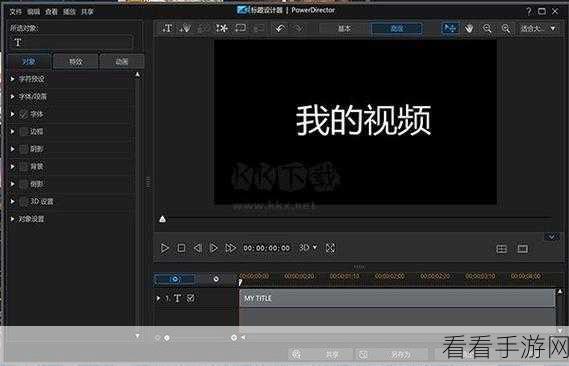Image resolution: width=569 pixels, height=366 pixels.
Task: Step forward to the next frame
Action: coord(214,248)
